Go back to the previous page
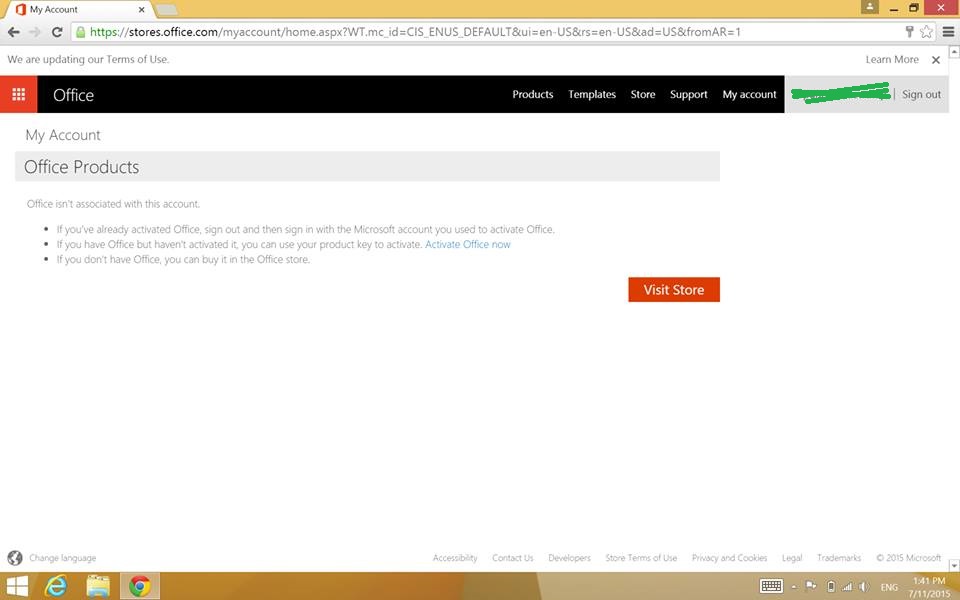The width and height of the screenshot is (960, 600). [13, 32]
